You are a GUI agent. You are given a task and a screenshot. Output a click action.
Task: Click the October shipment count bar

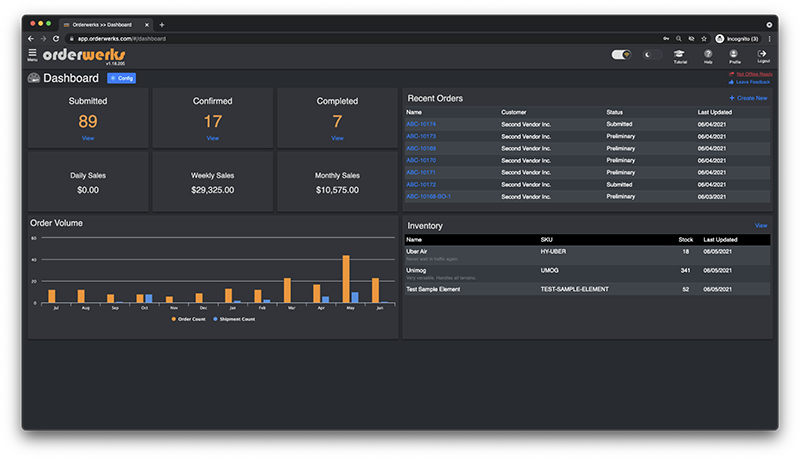[148, 299]
